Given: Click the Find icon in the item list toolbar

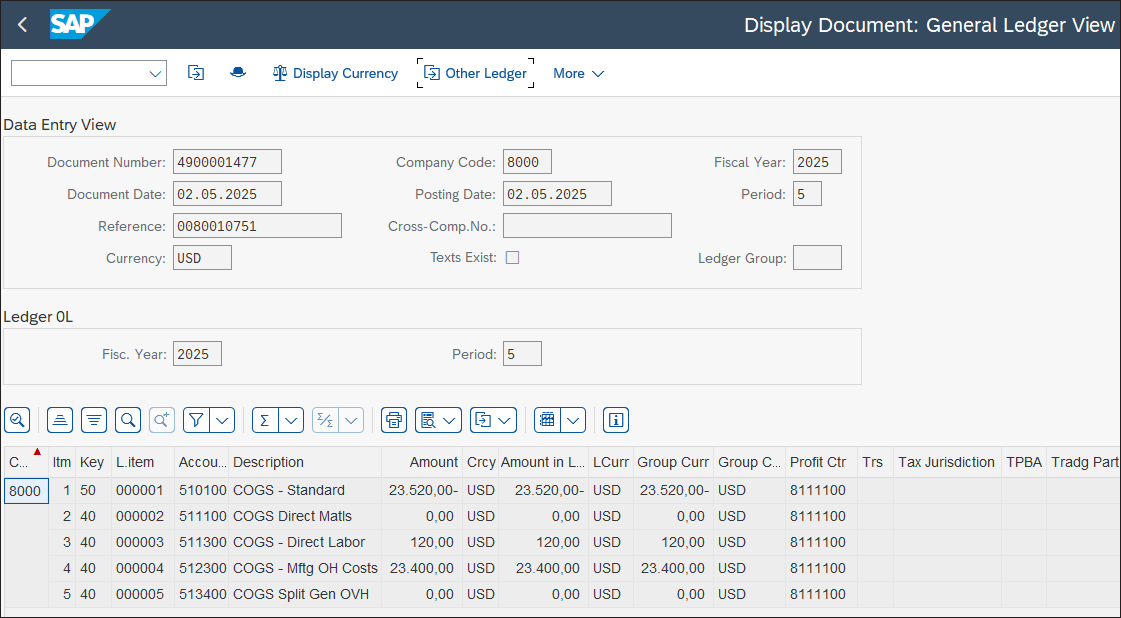Looking at the screenshot, I should 127,420.
